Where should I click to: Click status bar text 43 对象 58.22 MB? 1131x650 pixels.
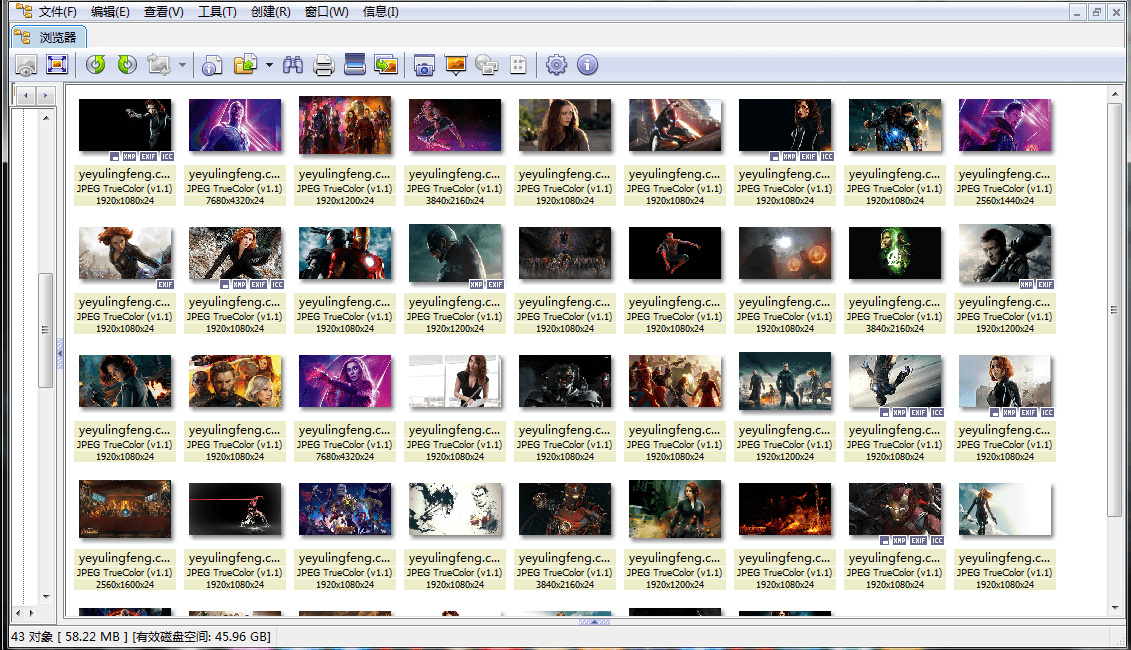(69, 637)
